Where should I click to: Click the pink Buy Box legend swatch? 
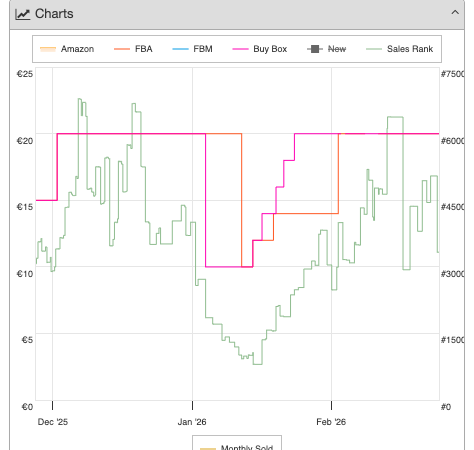coord(240,49)
